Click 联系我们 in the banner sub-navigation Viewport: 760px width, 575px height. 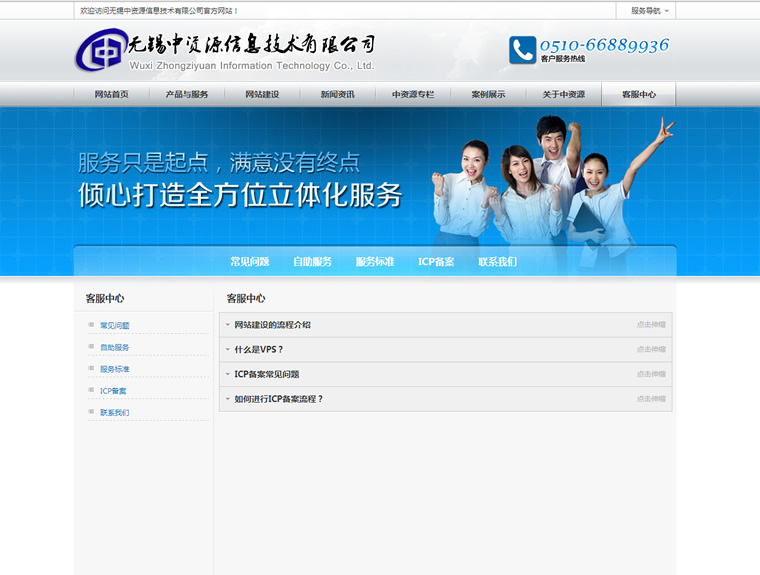pyautogui.click(x=497, y=262)
